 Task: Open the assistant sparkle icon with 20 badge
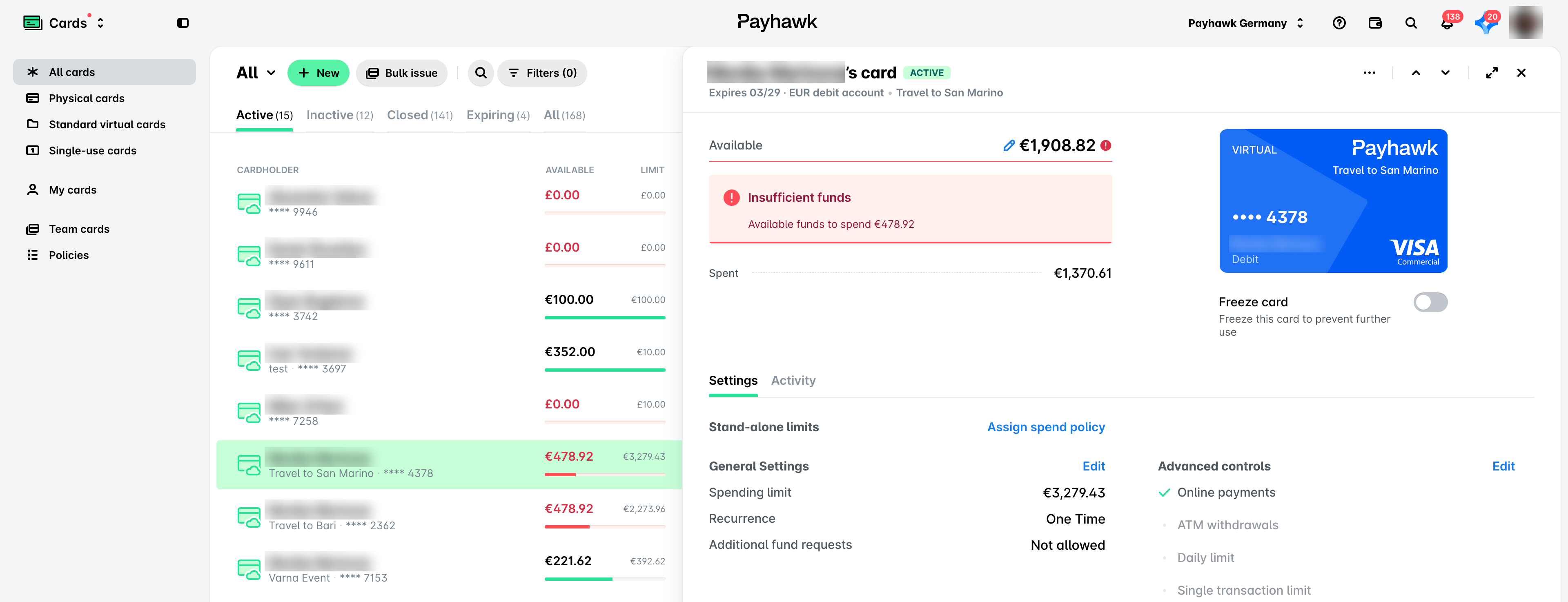click(x=1486, y=23)
